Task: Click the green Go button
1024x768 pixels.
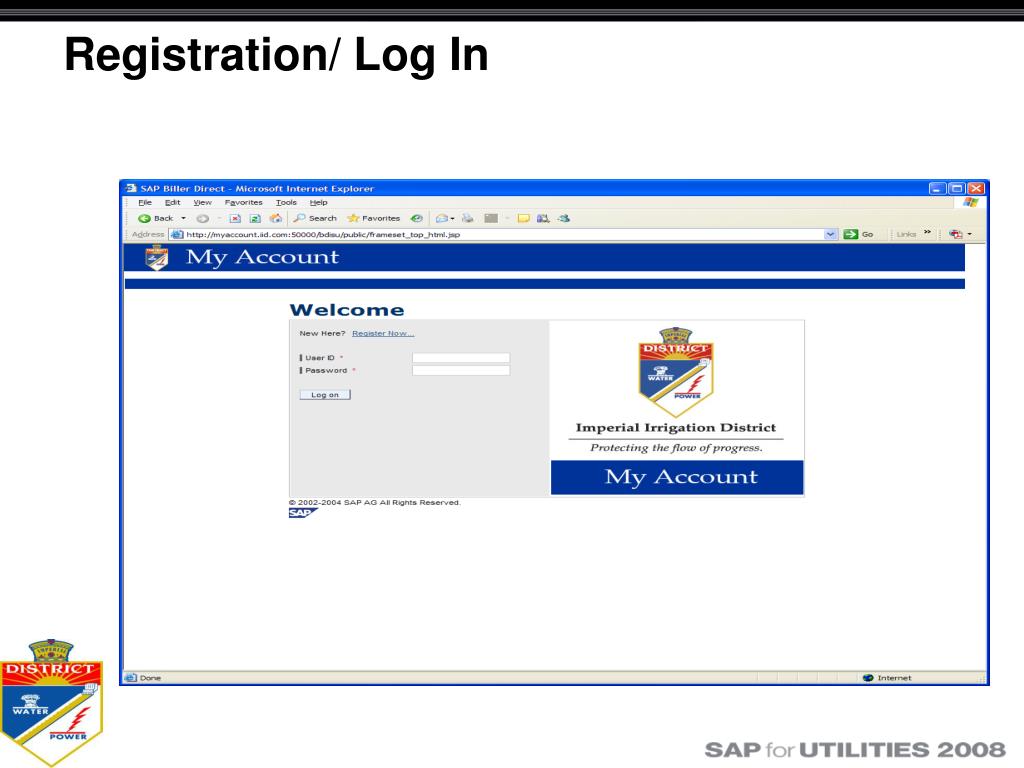Action: click(858, 234)
